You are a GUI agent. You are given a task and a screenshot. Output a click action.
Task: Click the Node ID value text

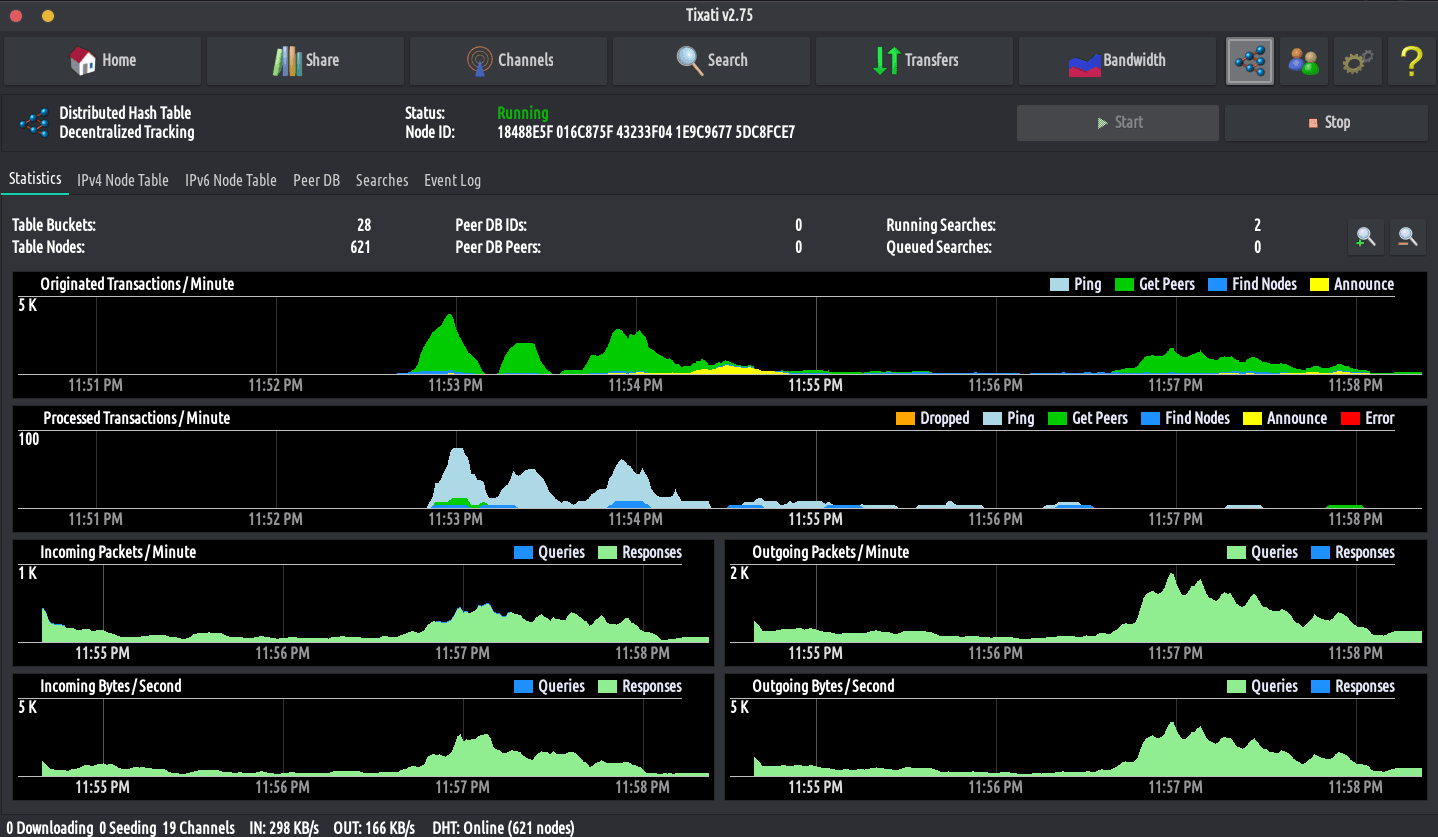pos(646,132)
